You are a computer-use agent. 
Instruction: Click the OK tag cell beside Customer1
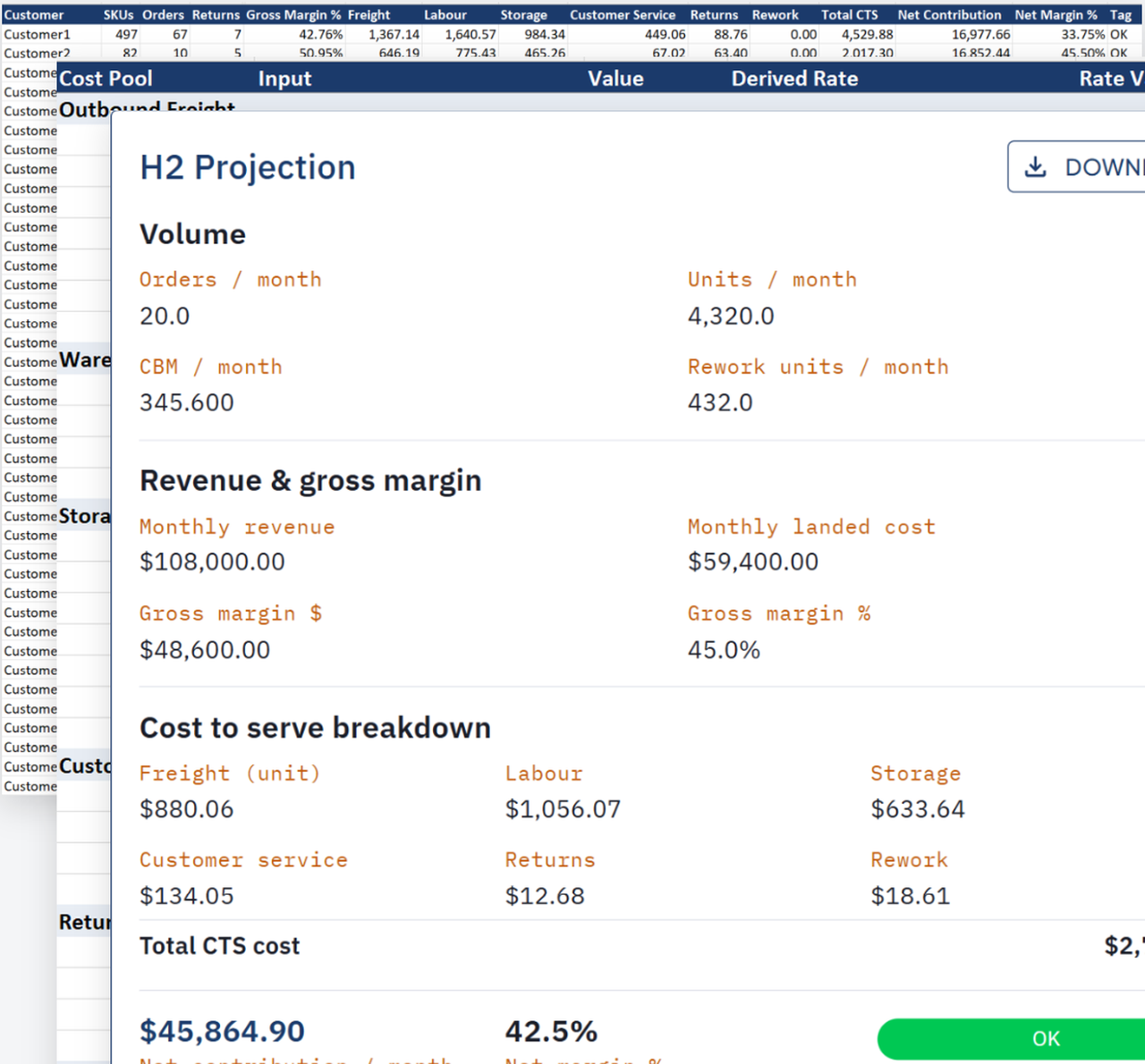1121,34
